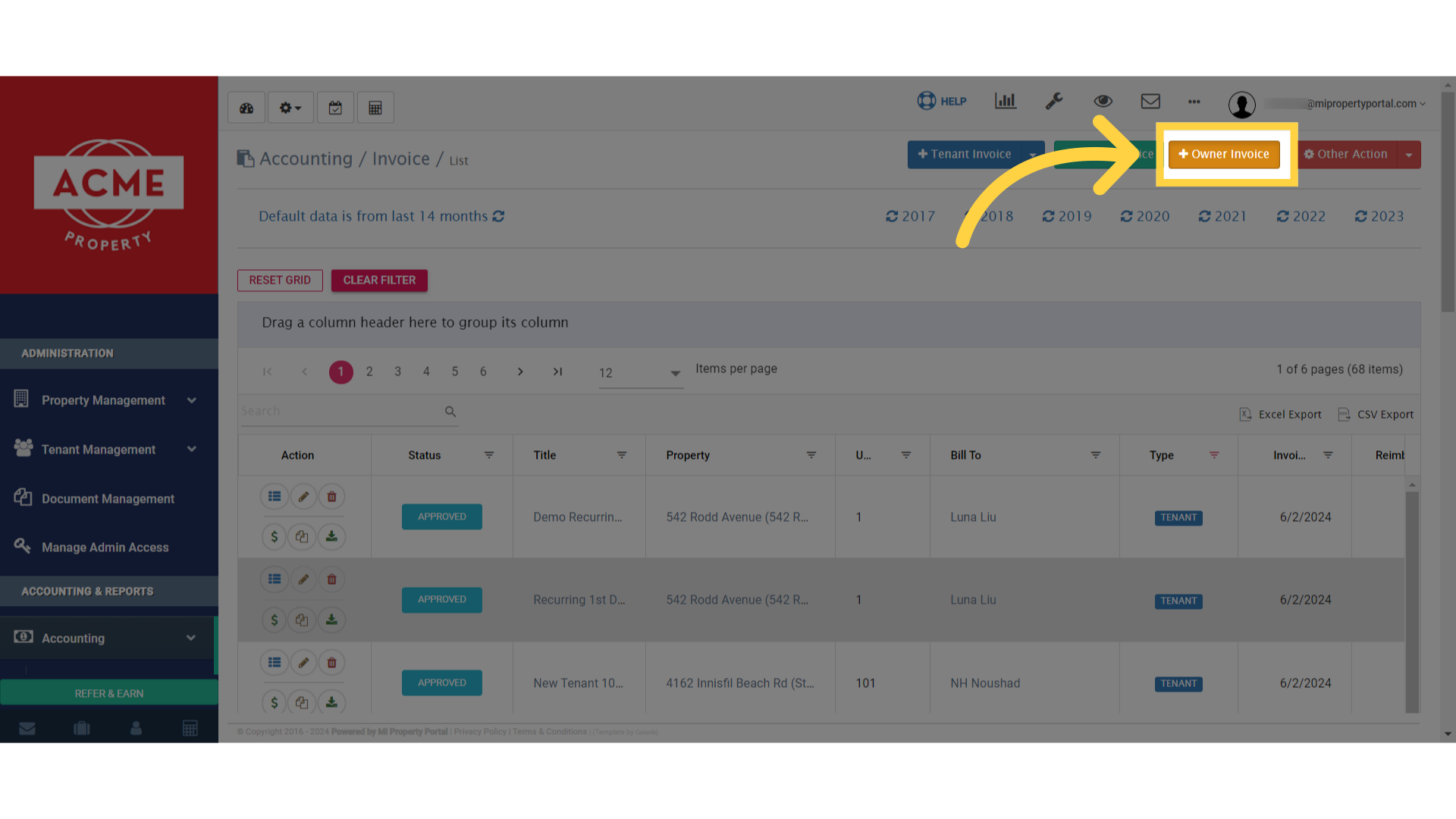Export grid with CSV Export
Image resolution: width=1456 pixels, height=819 pixels.
click(x=1376, y=415)
